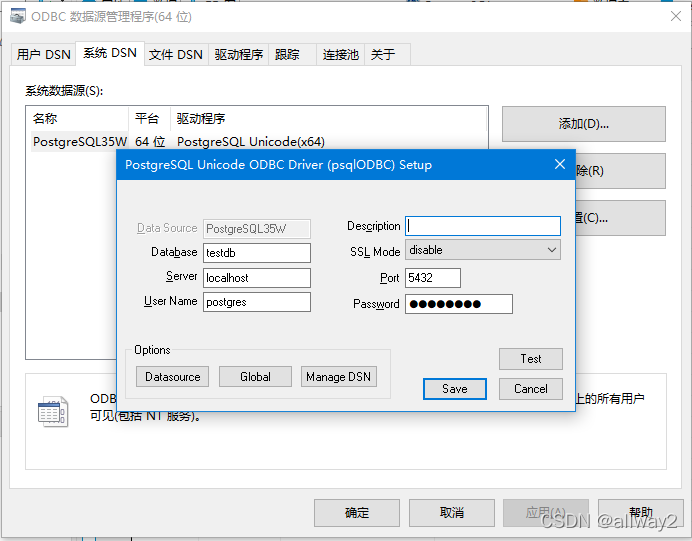Click the 驱动程序 column header
Viewport: 692px width, 541px height.
click(x=329, y=118)
